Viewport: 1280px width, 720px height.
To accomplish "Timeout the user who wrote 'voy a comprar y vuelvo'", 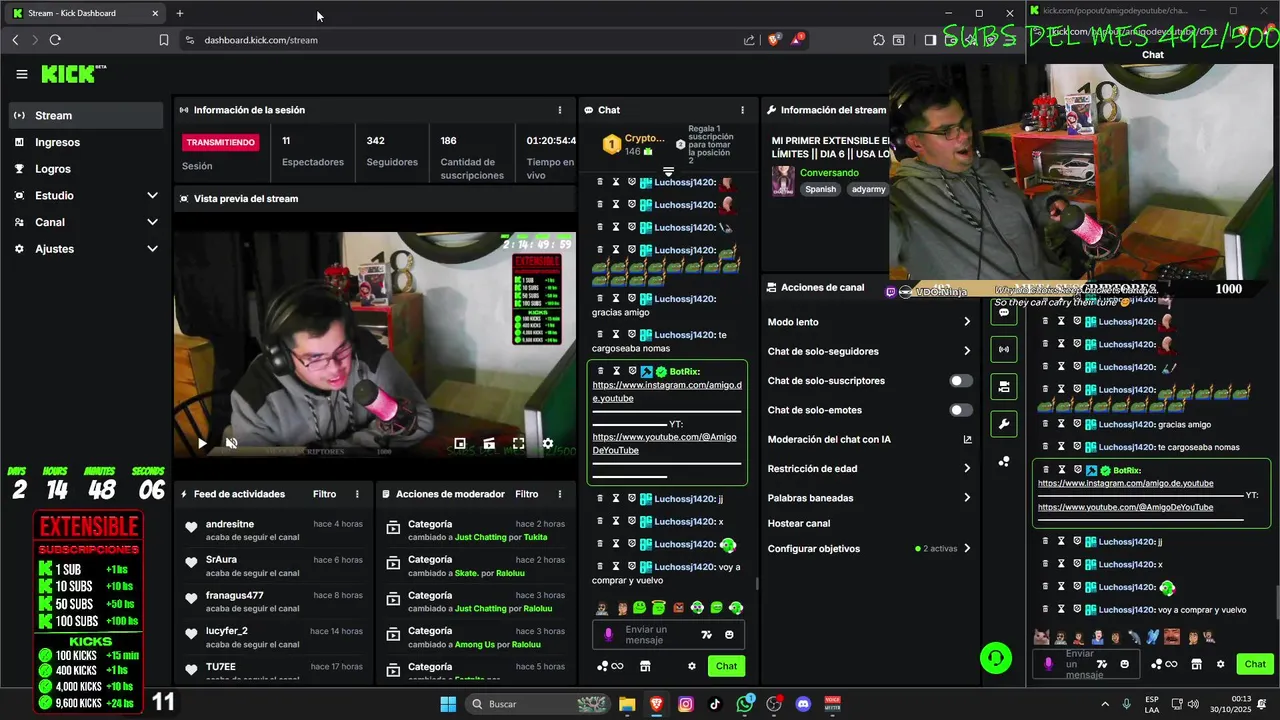I will point(616,566).
